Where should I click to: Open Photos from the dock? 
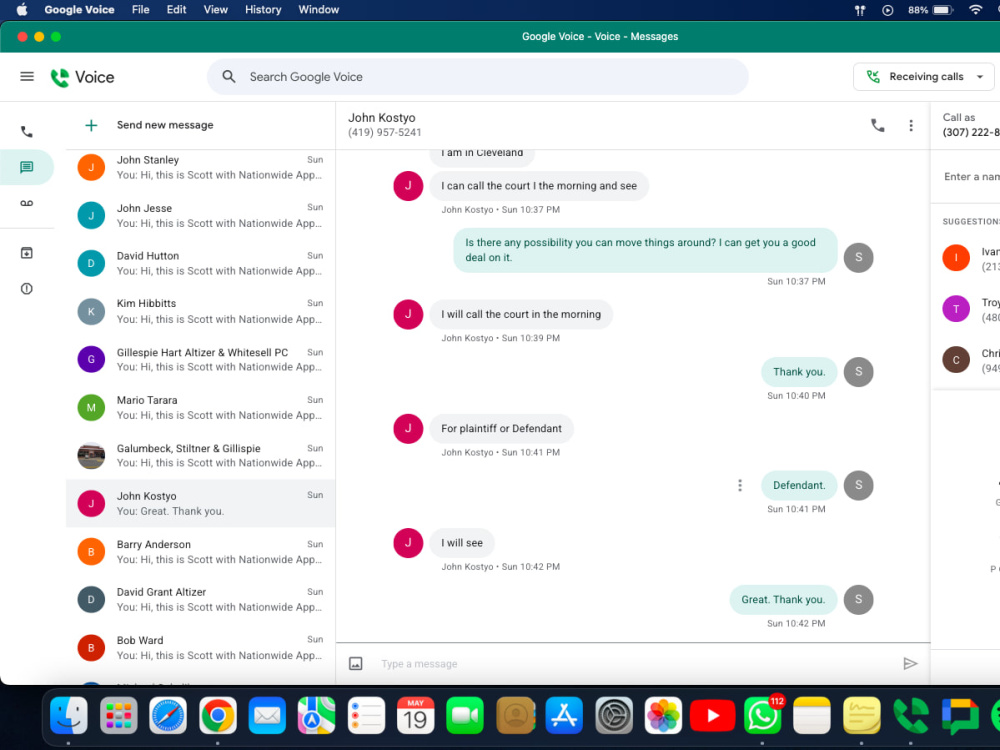point(663,716)
